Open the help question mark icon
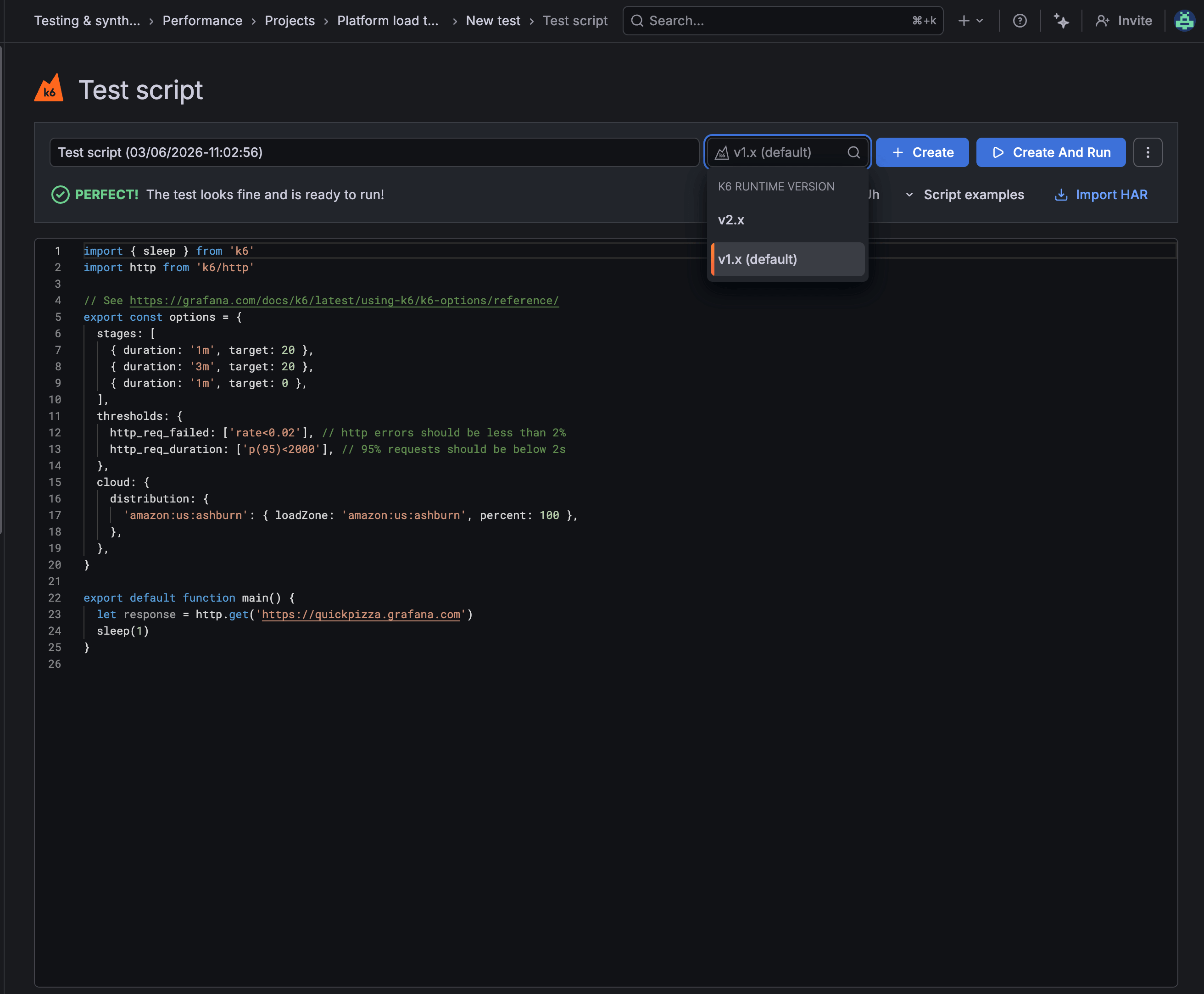 pos(1020,21)
